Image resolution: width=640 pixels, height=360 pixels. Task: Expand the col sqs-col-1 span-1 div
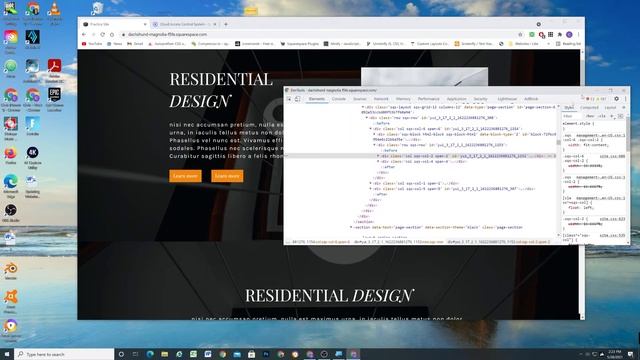371,183
